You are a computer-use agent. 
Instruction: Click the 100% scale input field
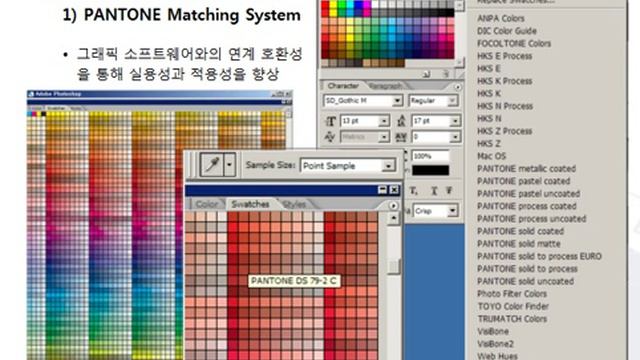pos(430,156)
